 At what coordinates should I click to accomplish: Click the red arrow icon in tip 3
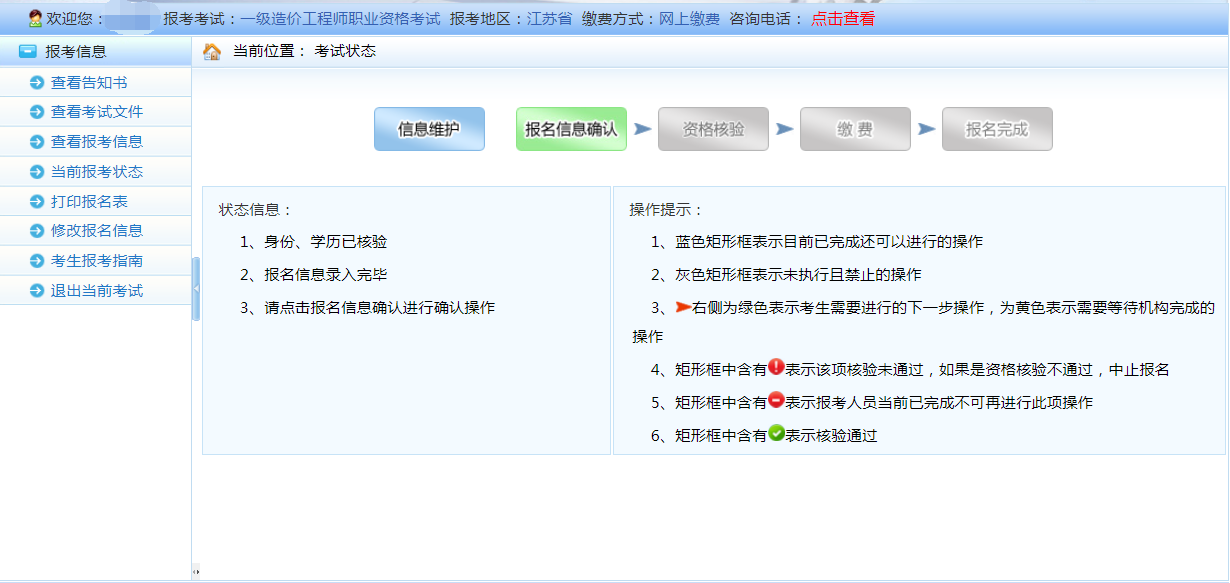684,307
